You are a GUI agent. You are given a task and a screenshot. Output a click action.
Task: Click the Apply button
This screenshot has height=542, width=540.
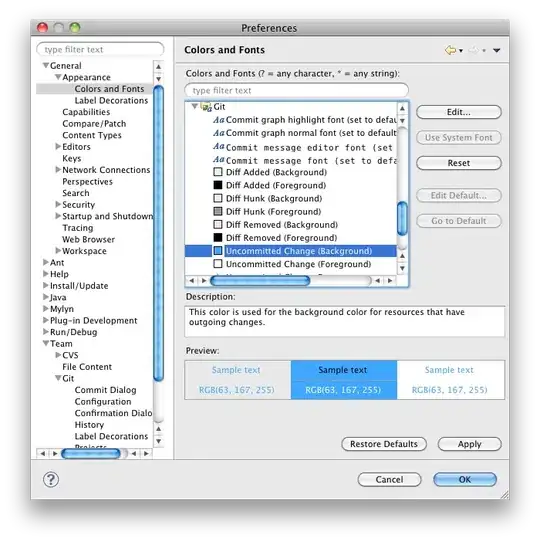tap(469, 444)
